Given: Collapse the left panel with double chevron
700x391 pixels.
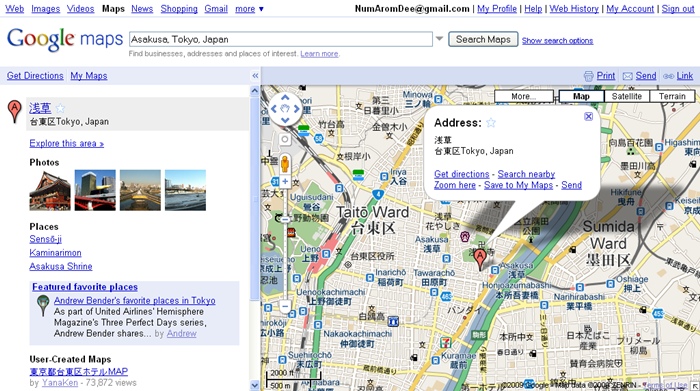Looking at the screenshot, I should coord(255,76).
